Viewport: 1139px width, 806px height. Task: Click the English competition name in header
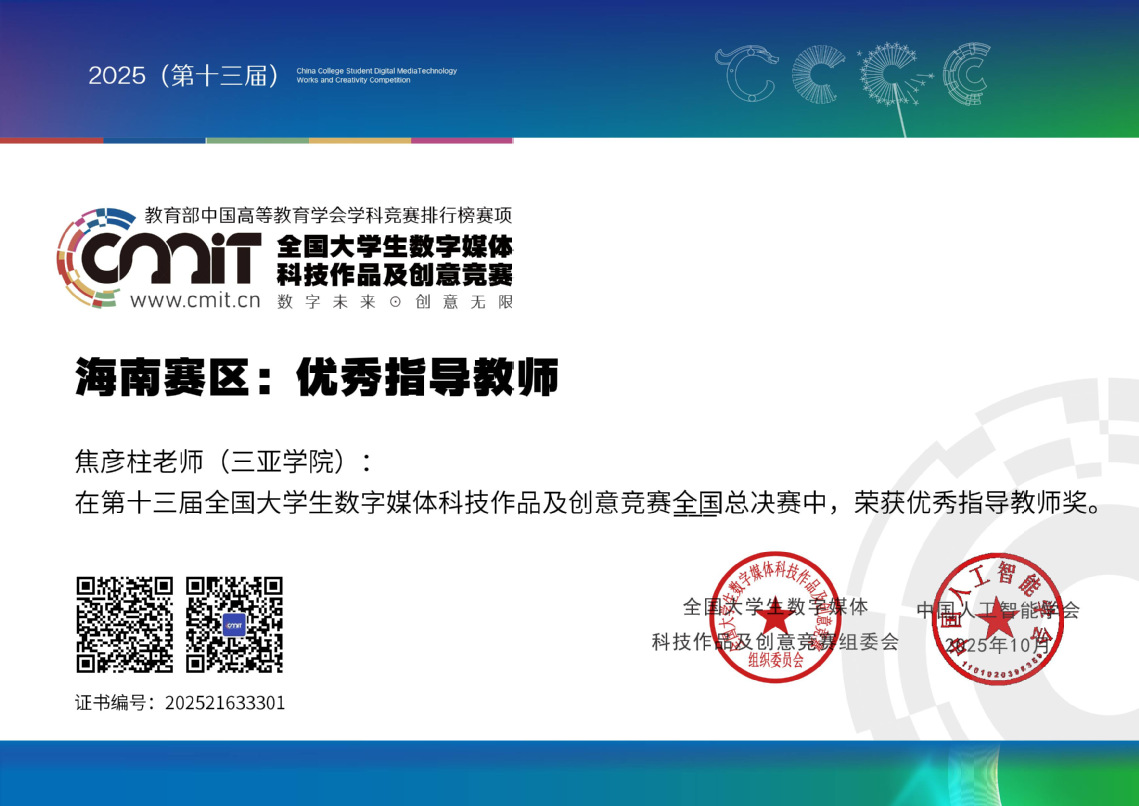pyautogui.click(x=376, y=76)
